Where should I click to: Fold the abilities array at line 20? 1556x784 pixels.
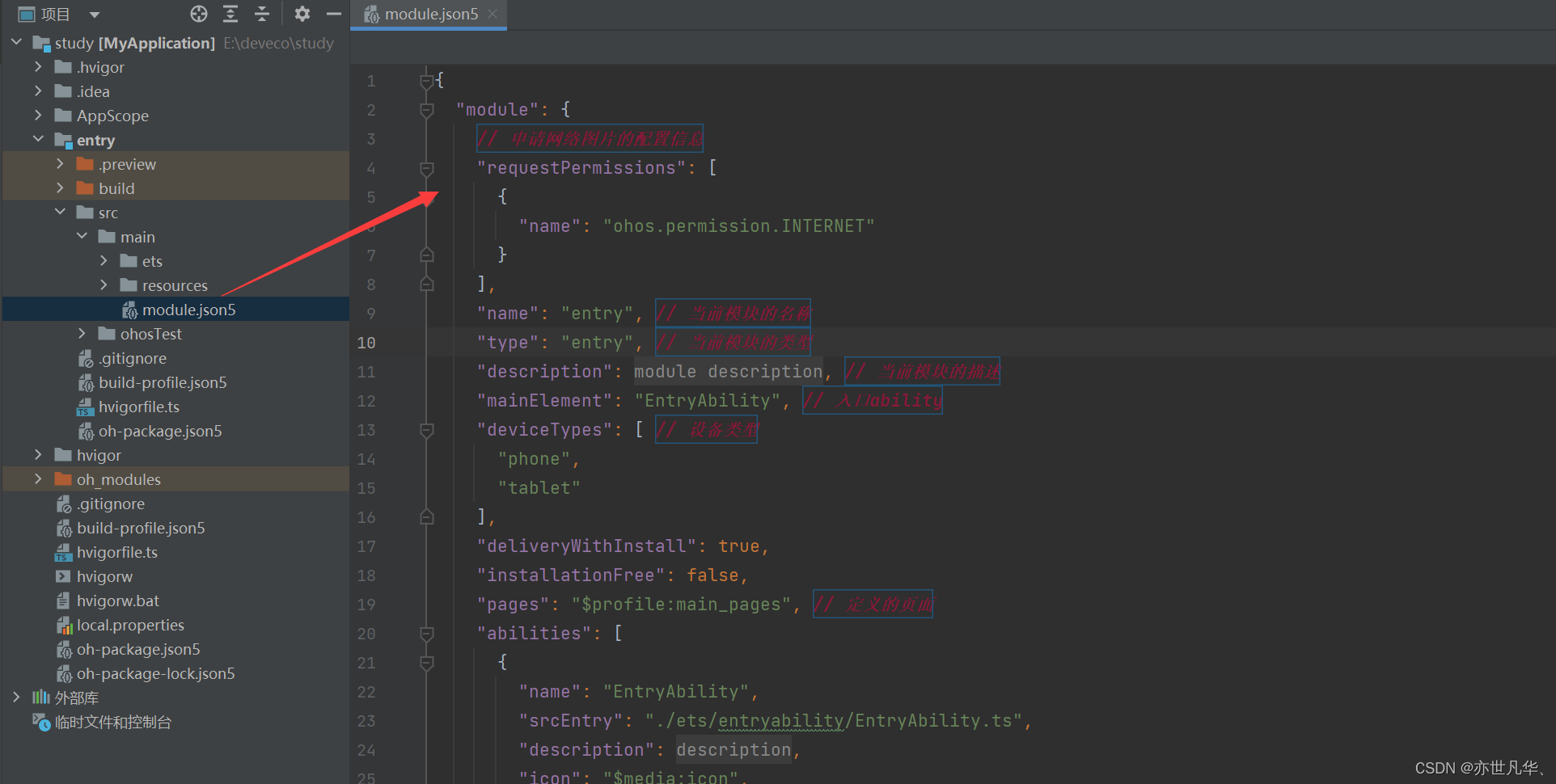click(x=427, y=634)
